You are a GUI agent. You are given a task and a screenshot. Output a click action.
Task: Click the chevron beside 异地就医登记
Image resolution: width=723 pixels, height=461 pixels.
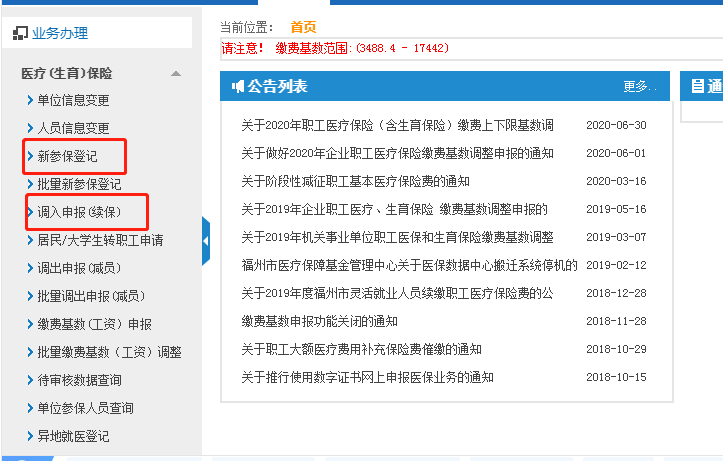(30, 436)
